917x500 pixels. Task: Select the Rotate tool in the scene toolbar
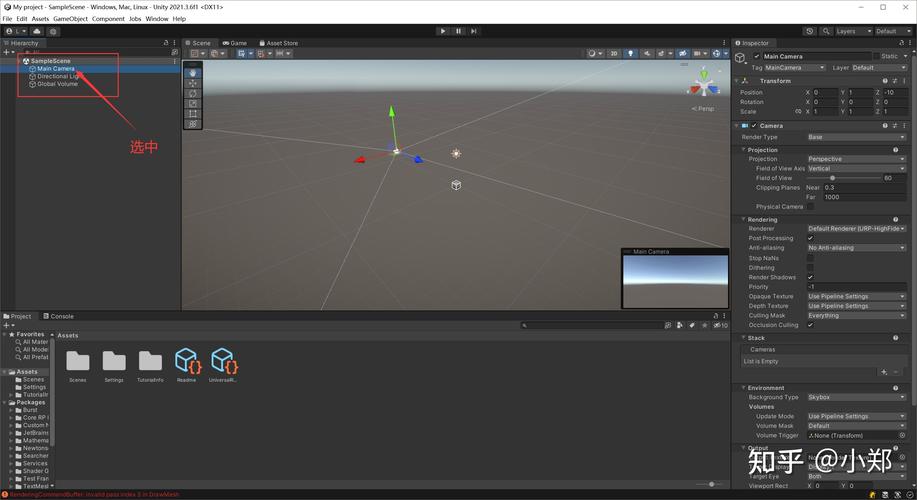pos(193,93)
